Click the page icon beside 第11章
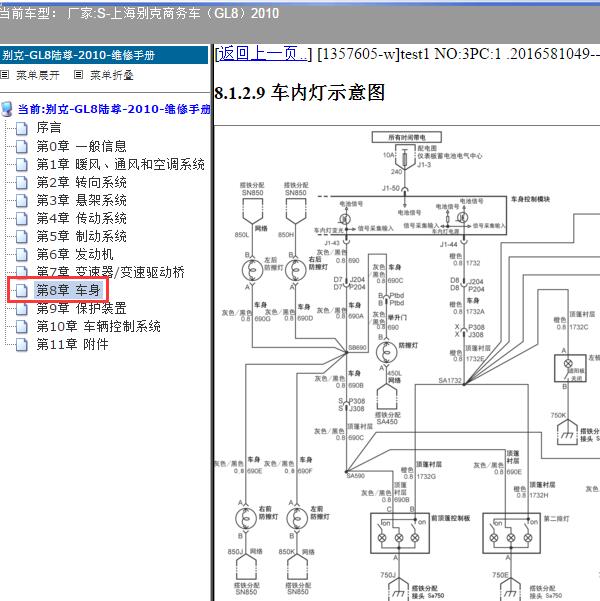 coord(22,345)
